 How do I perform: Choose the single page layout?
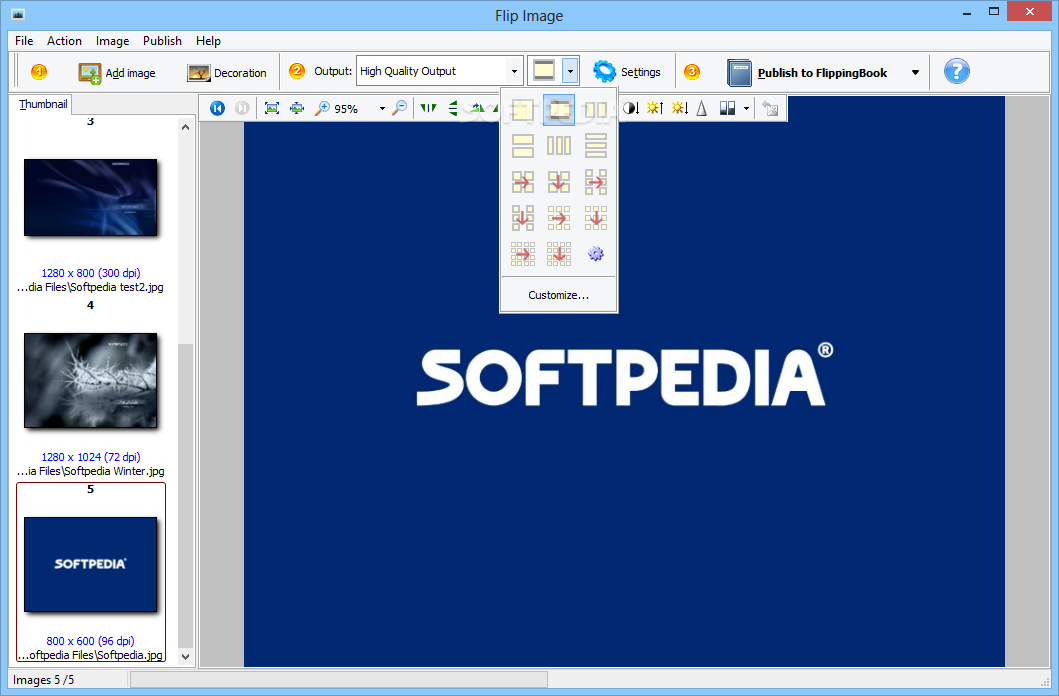pyautogui.click(x=522, y=109)
